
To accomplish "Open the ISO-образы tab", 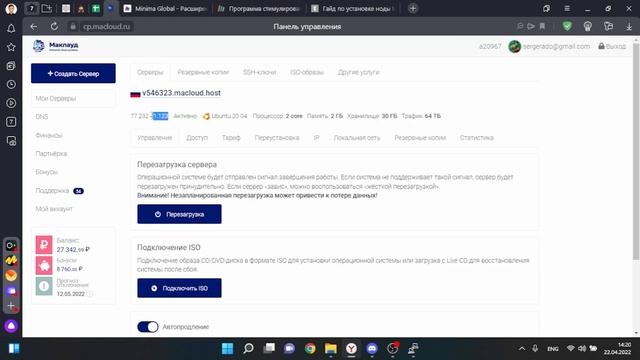I will tap(307, 72).
